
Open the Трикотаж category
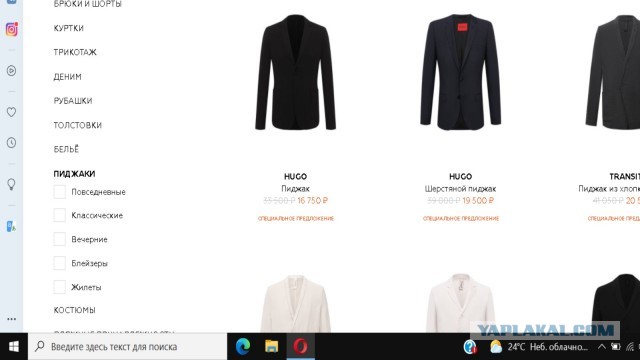pyautogui.click(x=75, y=52)
